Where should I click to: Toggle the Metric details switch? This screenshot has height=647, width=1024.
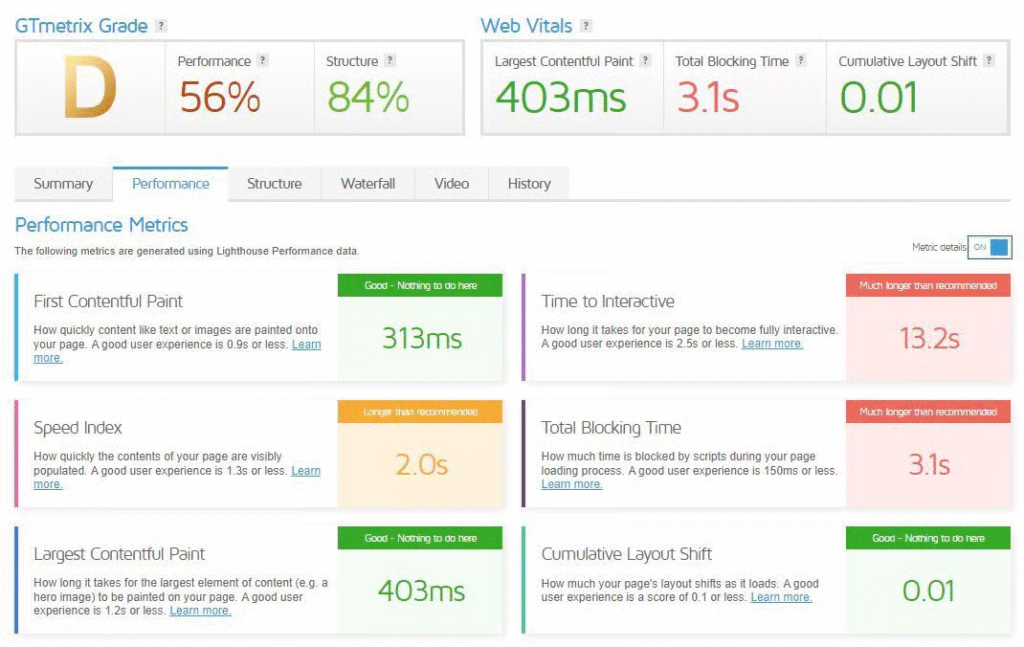point(989,247)
